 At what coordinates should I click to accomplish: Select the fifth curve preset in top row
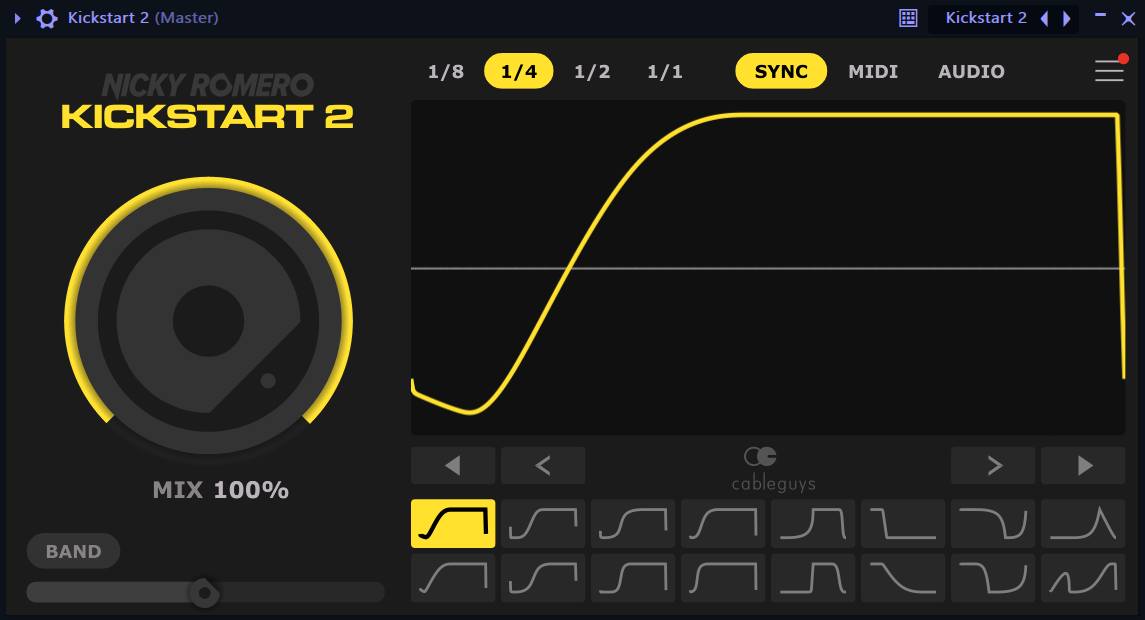coord(813,524)
